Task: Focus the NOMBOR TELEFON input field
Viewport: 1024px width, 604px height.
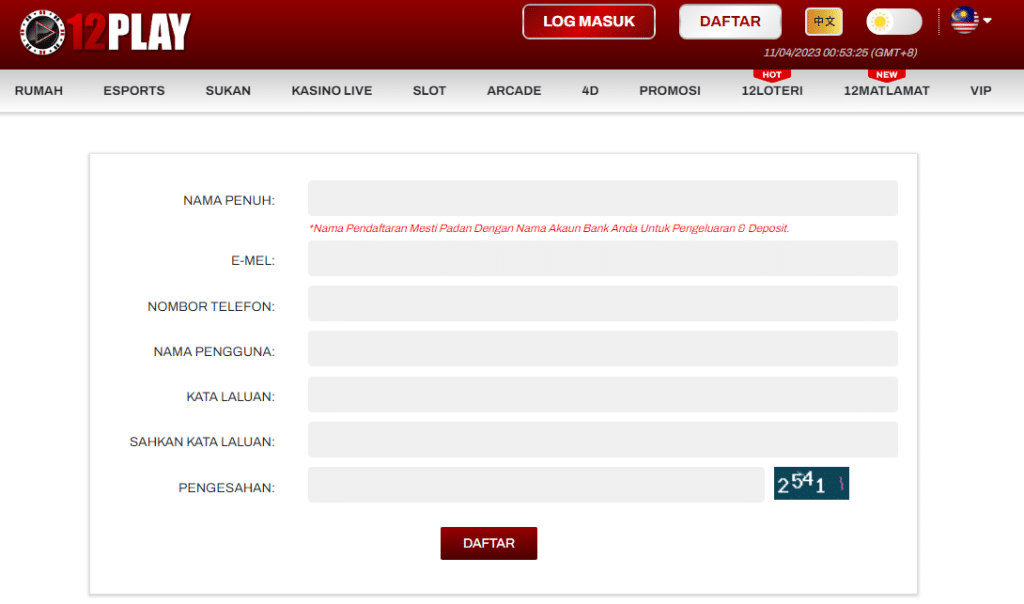Action: coord(603,304)
